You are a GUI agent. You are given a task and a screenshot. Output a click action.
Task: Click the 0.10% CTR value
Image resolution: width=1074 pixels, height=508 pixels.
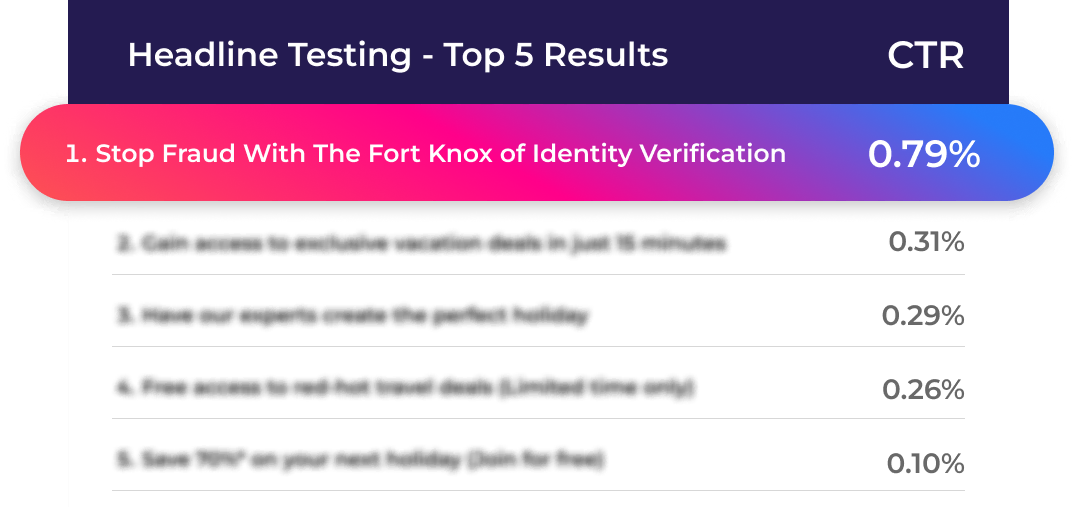[x=925, y=463]
